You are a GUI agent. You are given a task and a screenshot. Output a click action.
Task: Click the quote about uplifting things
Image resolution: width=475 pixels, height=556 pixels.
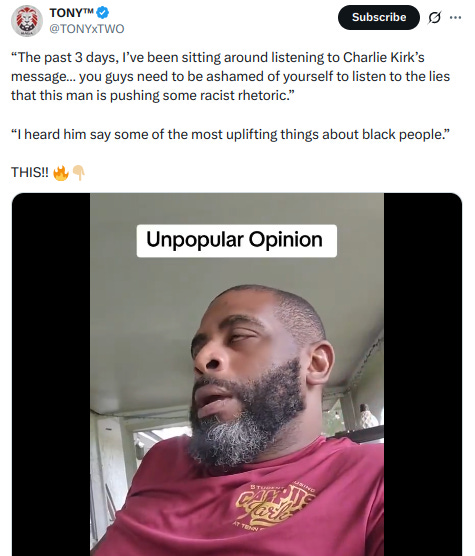230,134
